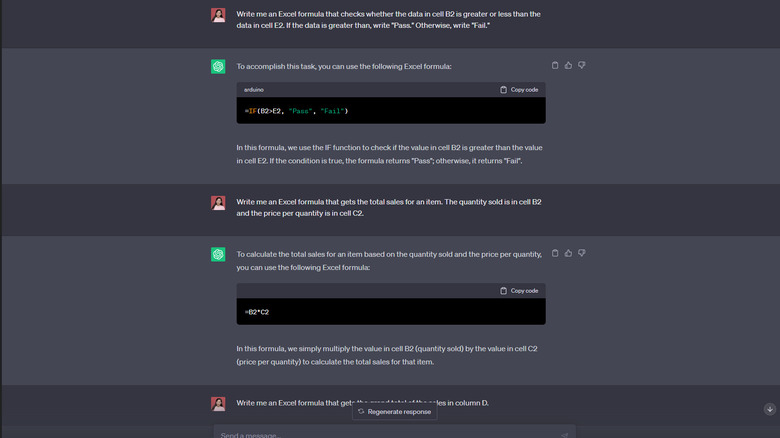This screenshot has height=438, width=780.
Task: Click the =IF(B2>E2, "Pass", "Fail") code line
Action: (x=296, y=110)
